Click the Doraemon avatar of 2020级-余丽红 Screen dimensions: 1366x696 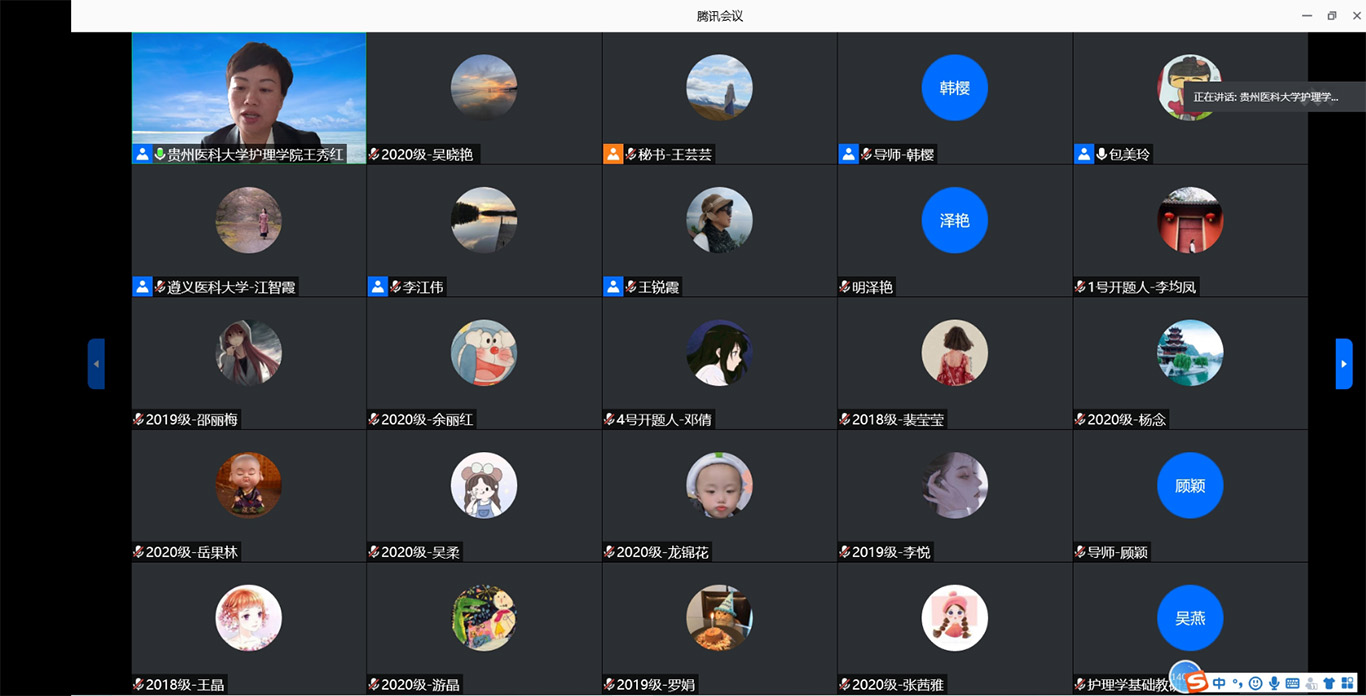click(x=483, y=353)
